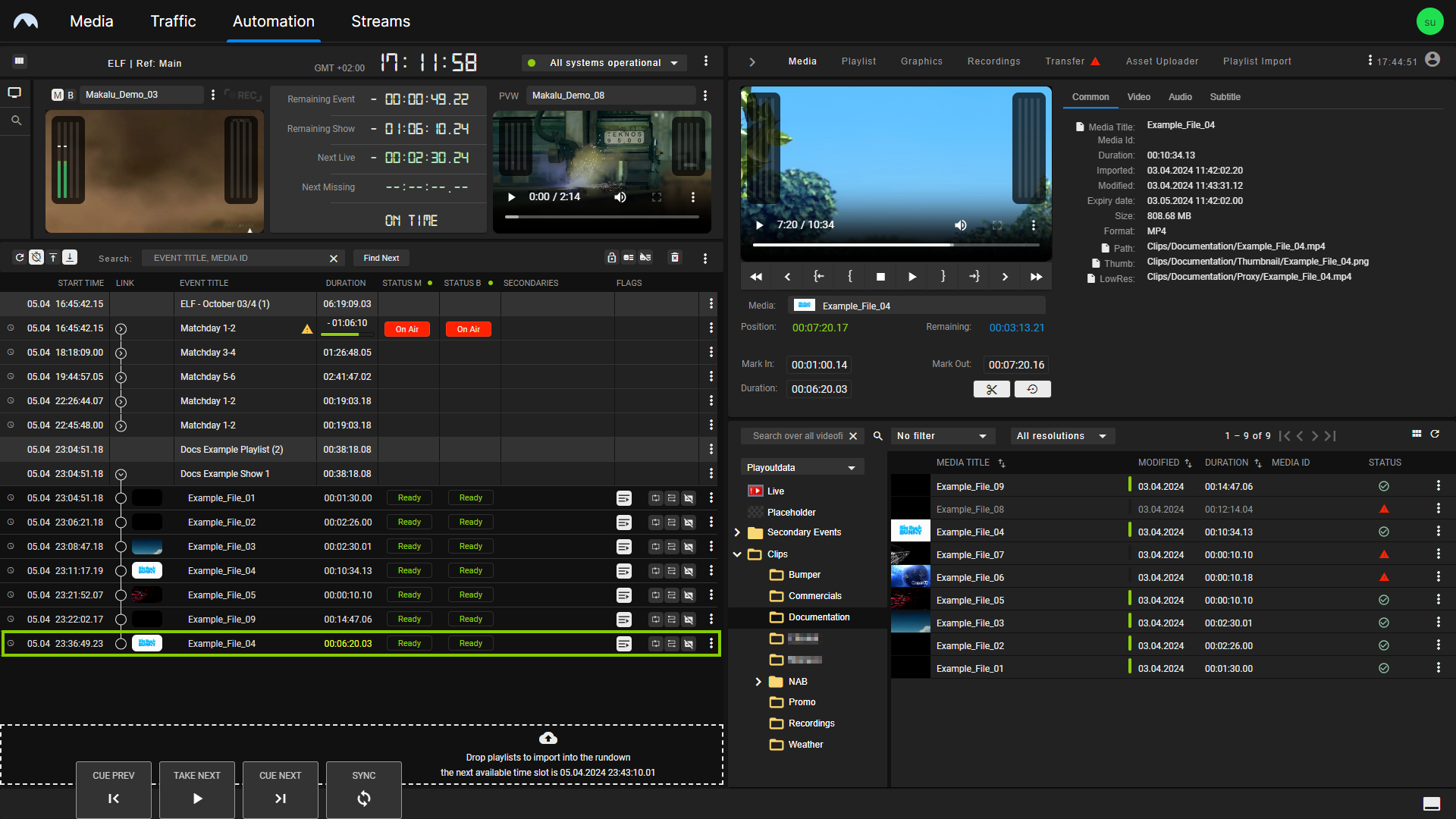Click go-to-mark-out icon in player controls
This screenshot has height=819, width=1456.
coord(974,277)
